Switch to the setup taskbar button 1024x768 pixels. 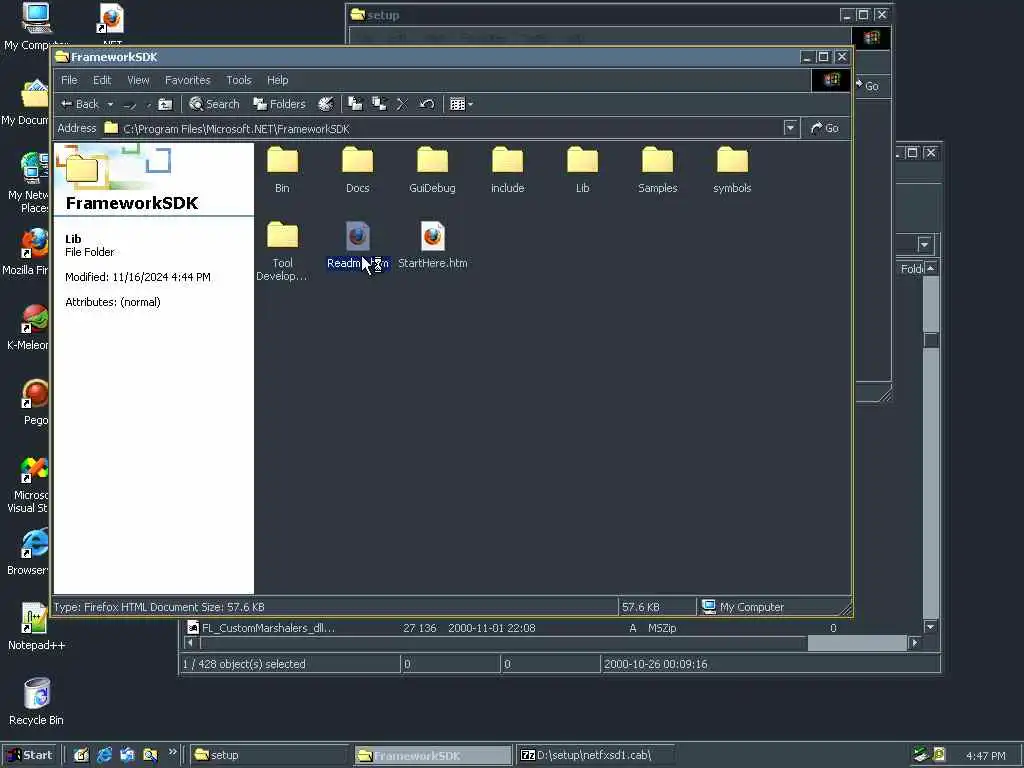[270, 755]
